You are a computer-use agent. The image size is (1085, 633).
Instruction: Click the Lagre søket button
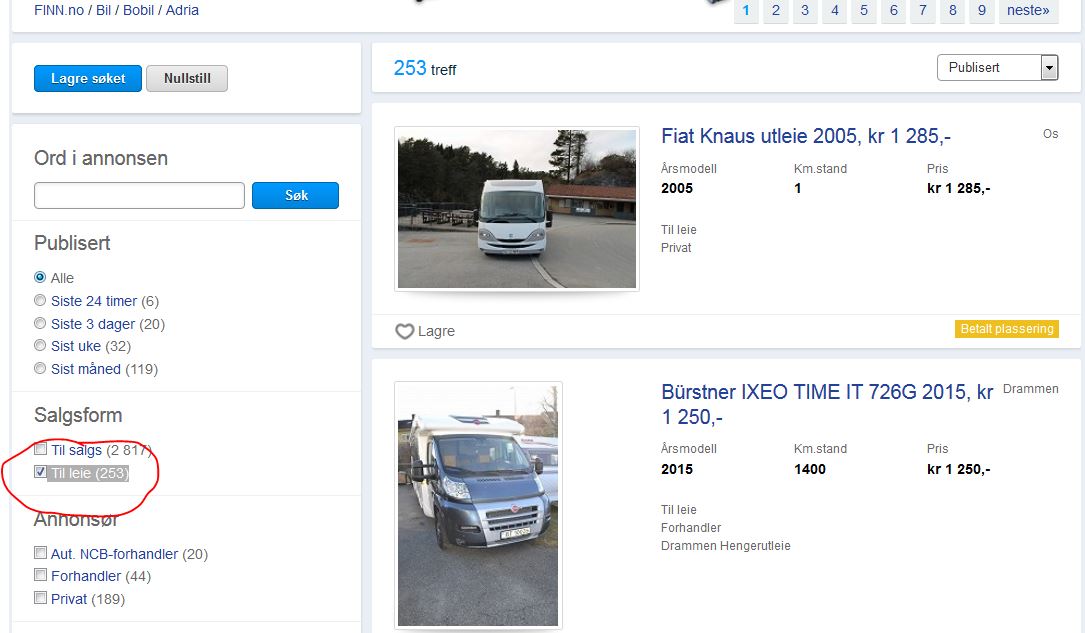pos(88,78)
